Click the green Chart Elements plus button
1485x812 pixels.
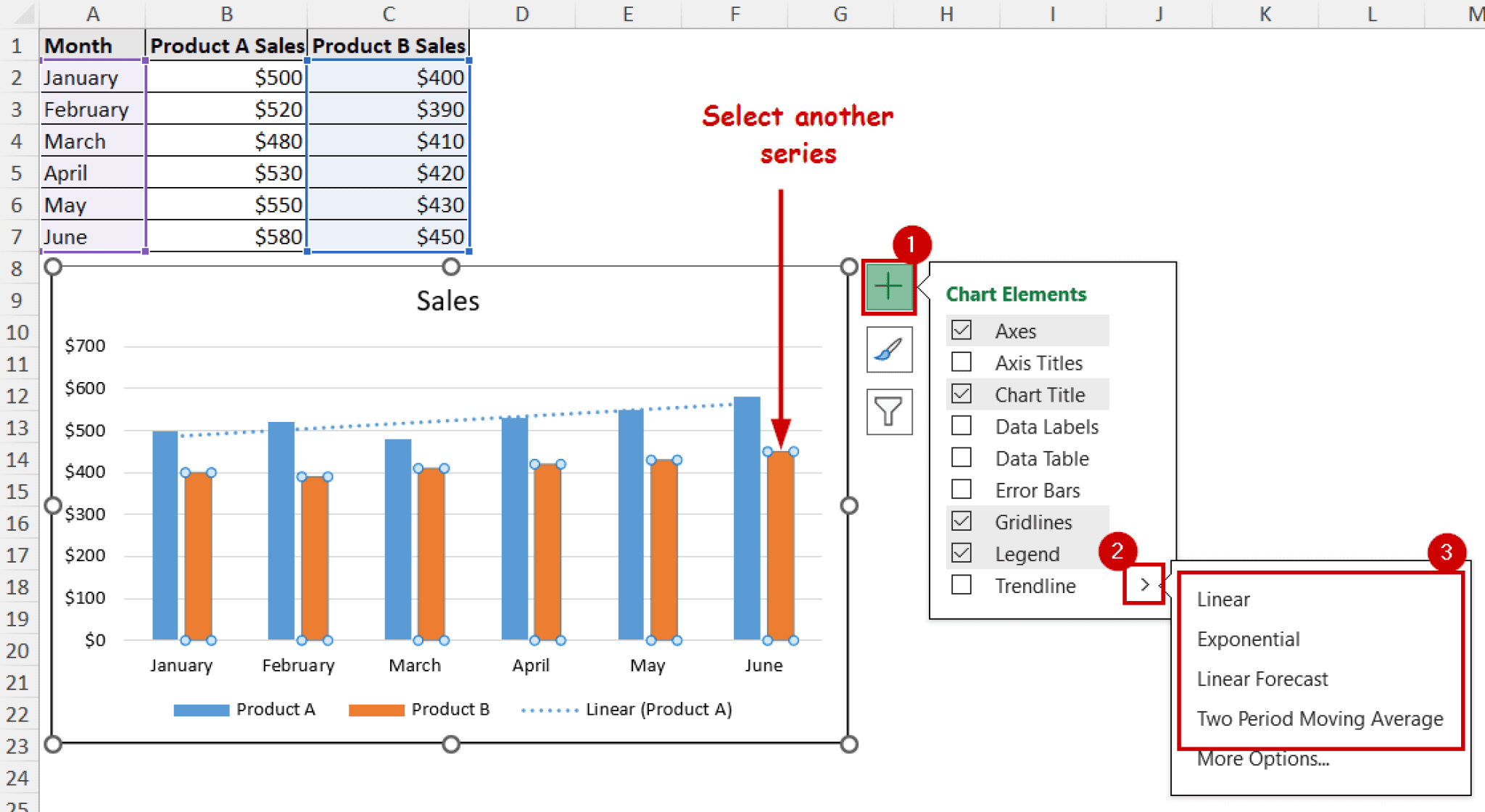pos(888,287)
